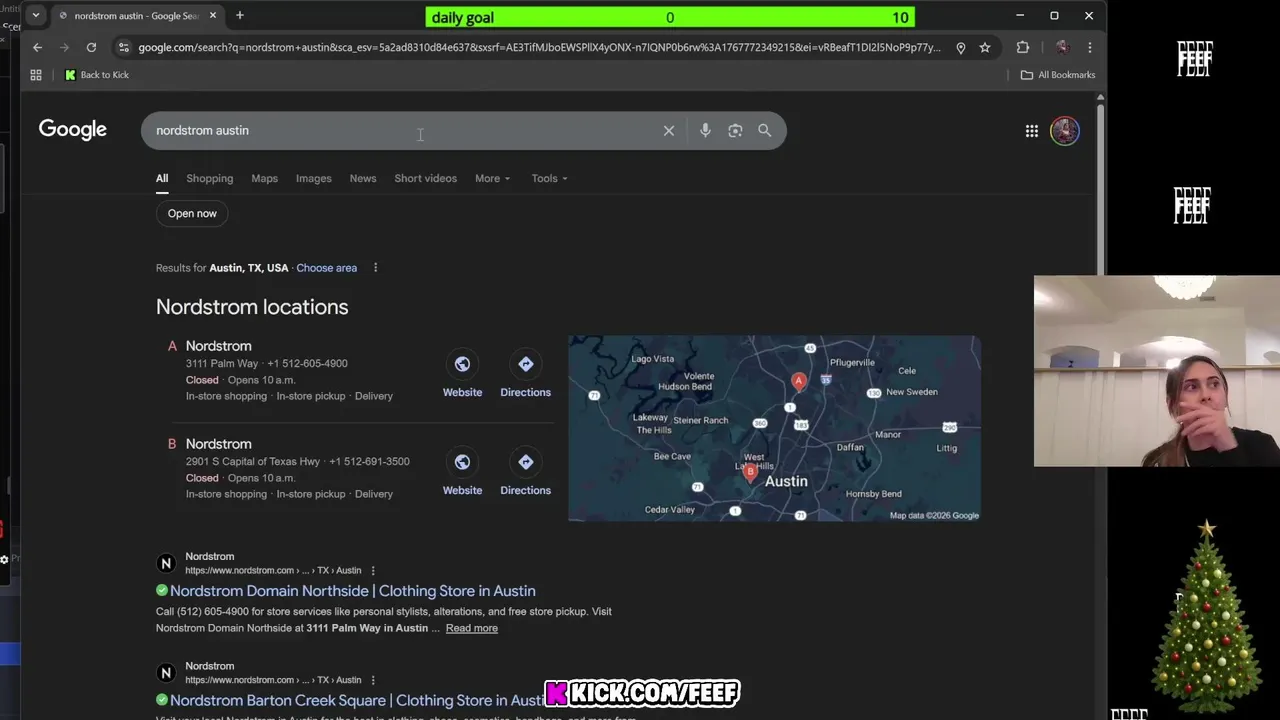Search by image with the camera icon
This screenshot has width=1280, height=720.
735,131
